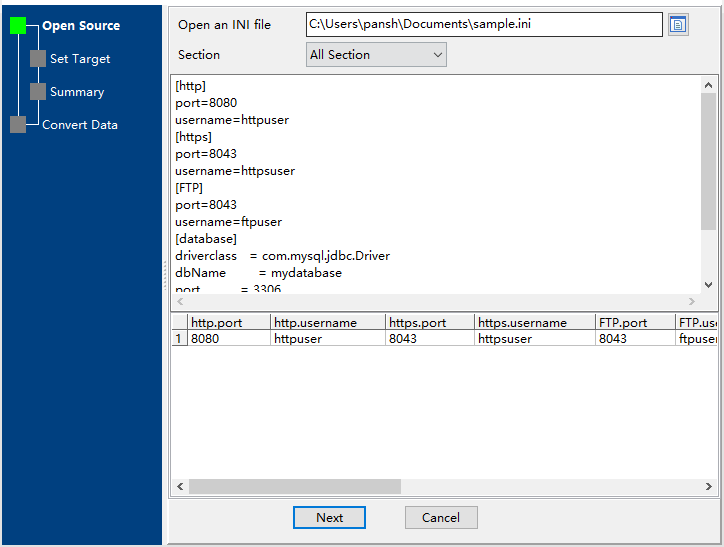Click the https.username column header
Viewport: 724px width, 547px height.
coord(534,323)
